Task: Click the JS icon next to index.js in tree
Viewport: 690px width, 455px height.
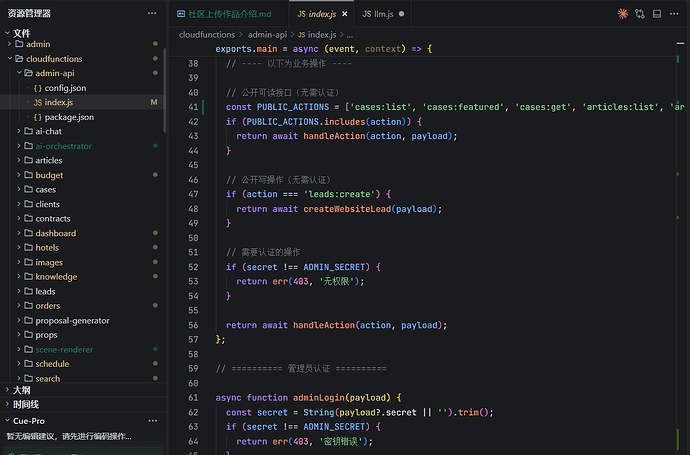Action: (x=38, y=103)
